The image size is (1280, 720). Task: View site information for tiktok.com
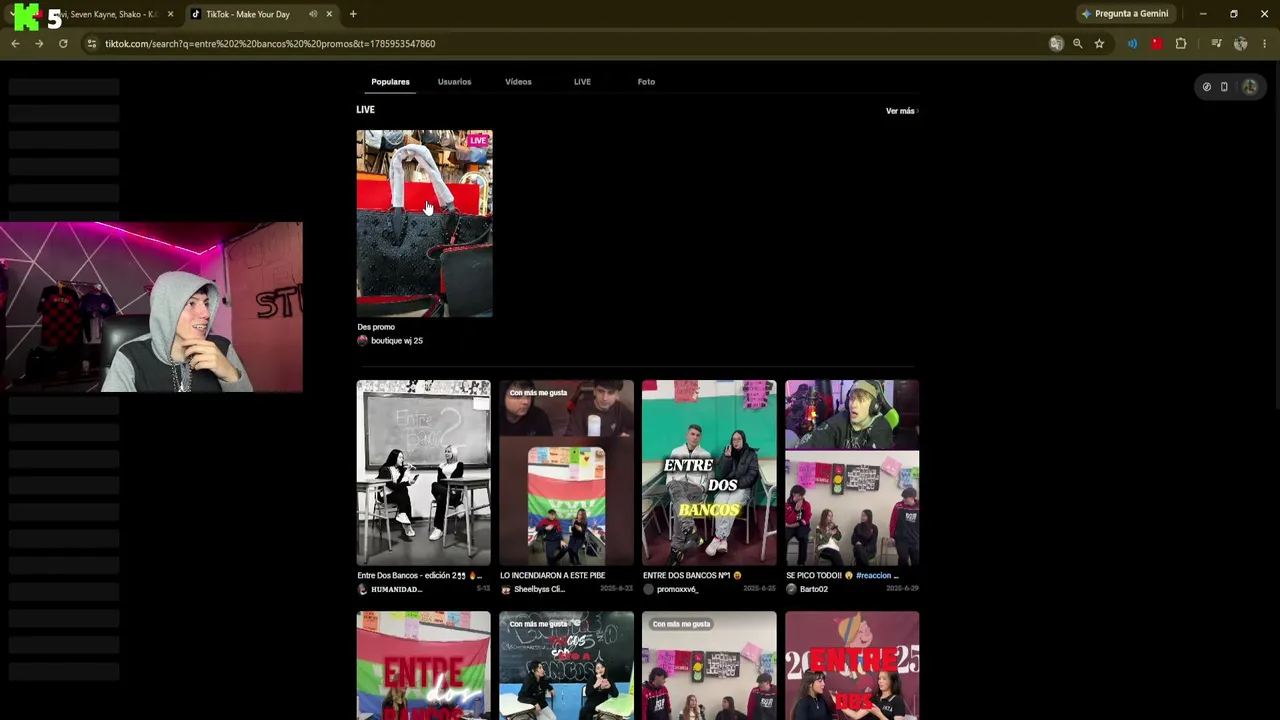click(x=91, y=44)
